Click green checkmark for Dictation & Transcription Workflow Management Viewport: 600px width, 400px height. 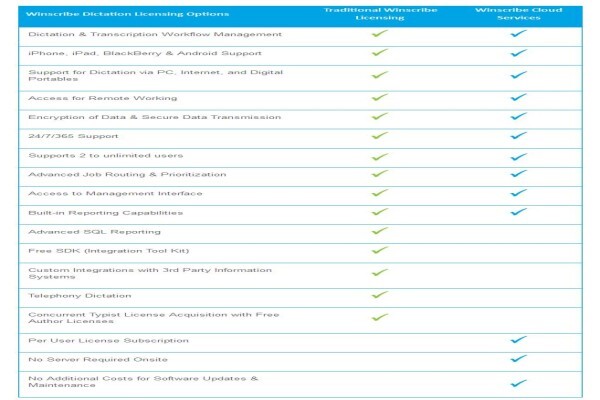[380, 34]
